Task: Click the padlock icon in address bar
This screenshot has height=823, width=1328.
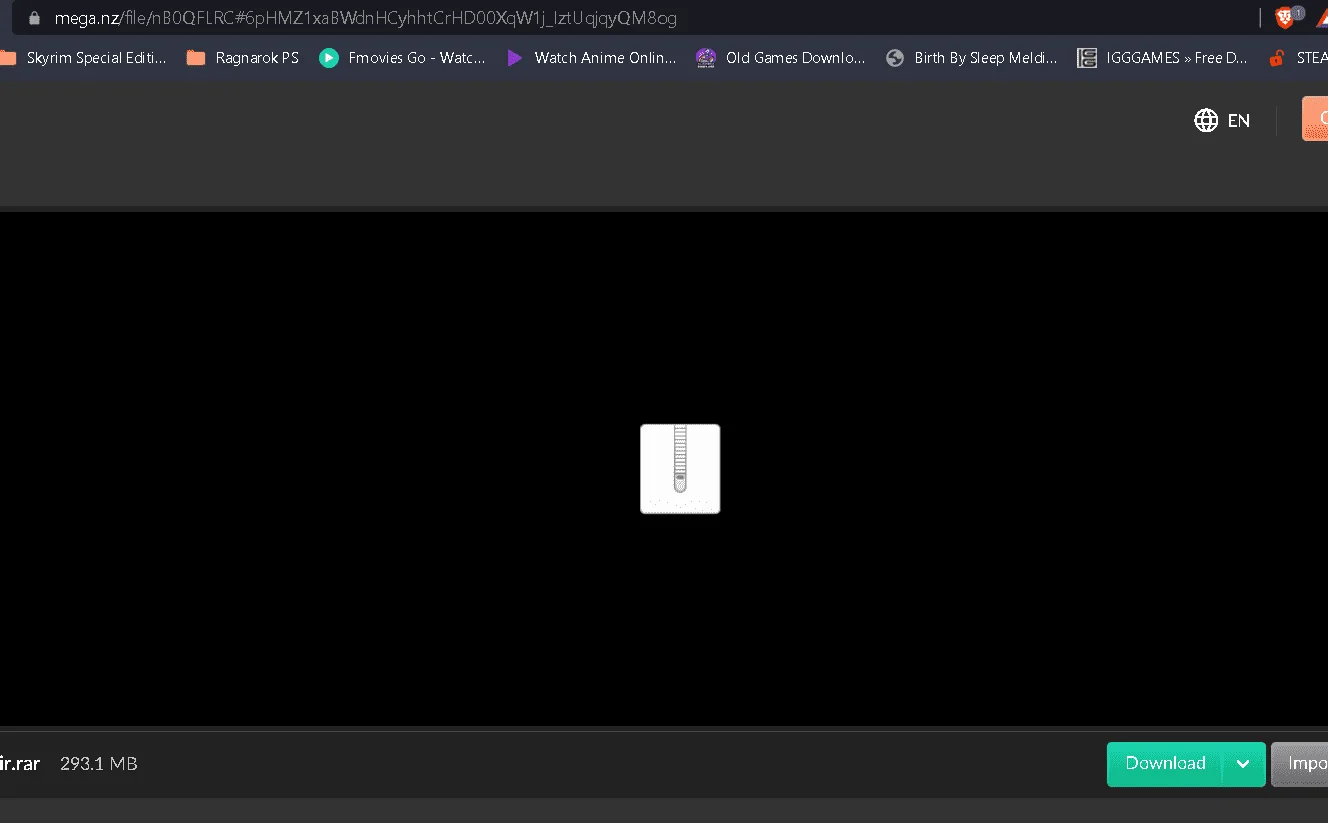Action: click(x=34, y=17)
